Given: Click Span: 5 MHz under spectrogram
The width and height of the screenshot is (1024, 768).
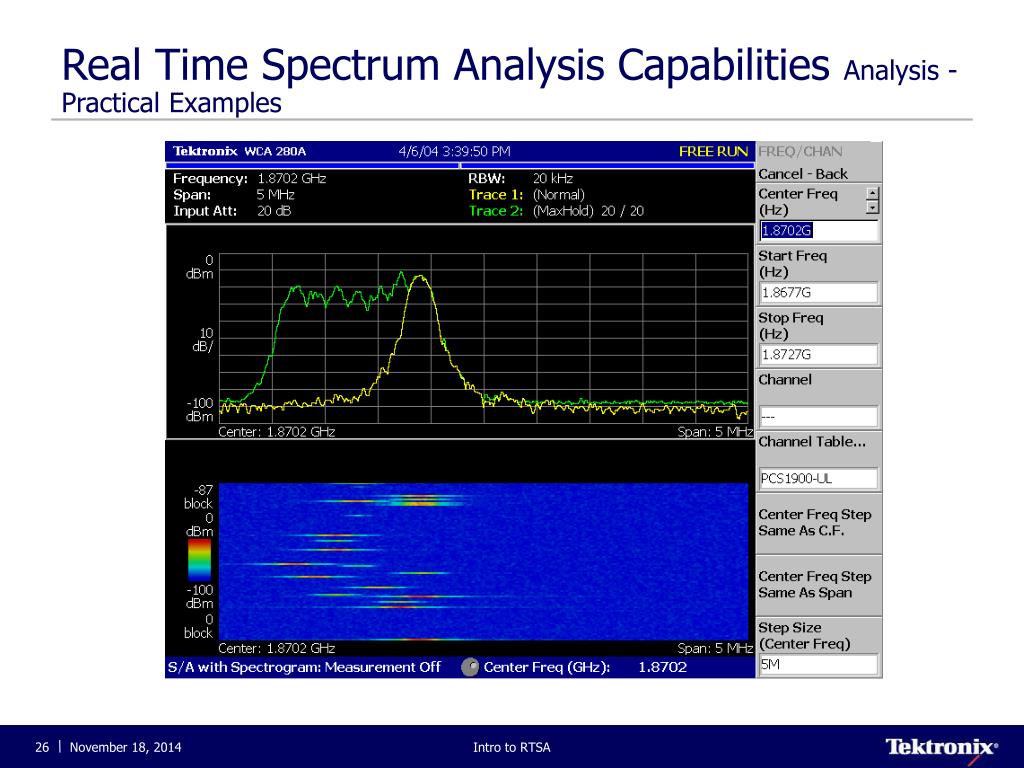Looking at the screenshot, I should pyautogui.click(x=715, y=648).
